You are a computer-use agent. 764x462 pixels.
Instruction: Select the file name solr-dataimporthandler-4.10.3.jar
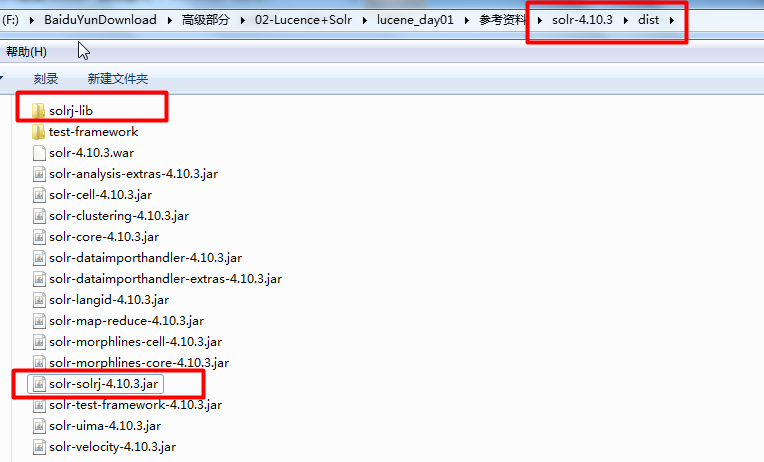(146, 258)
